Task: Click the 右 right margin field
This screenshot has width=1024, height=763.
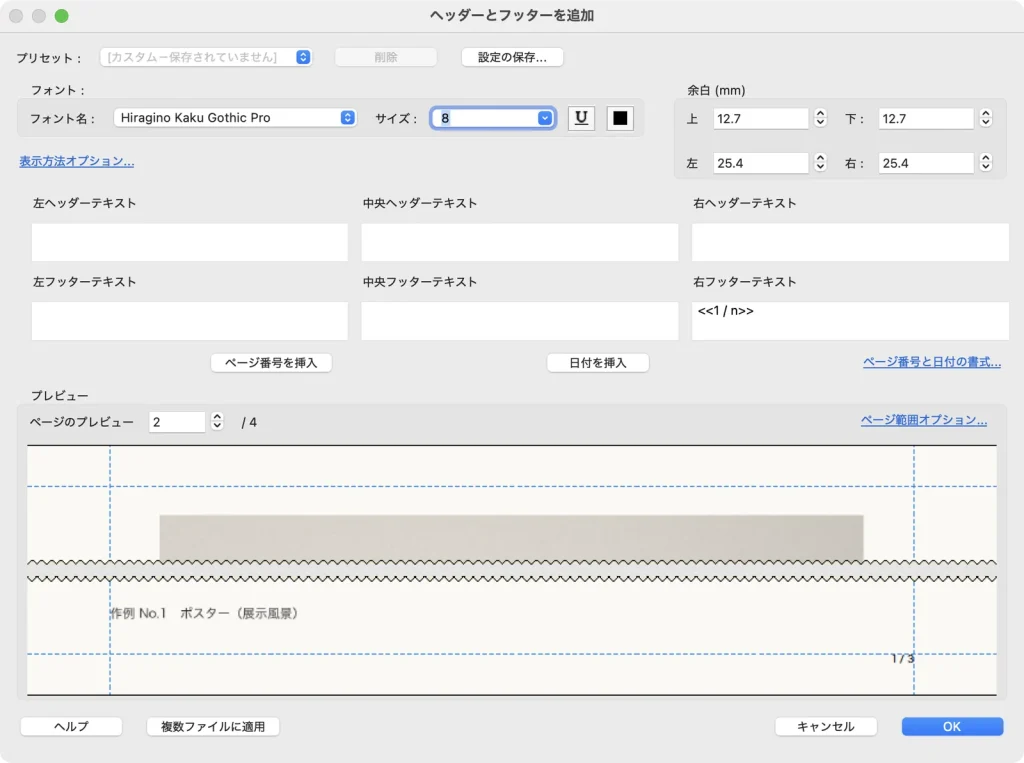Action: (x=926, y=163)
